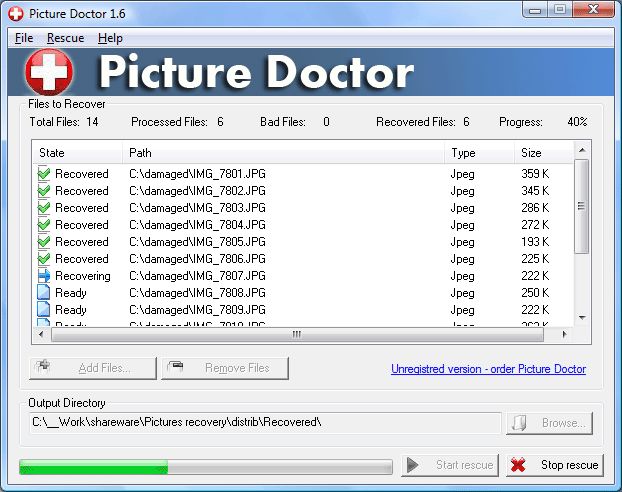Click the 272 K size value
The width and height of the screenshot is (622, 492).
pyautogui.click(x=535, y=225)
